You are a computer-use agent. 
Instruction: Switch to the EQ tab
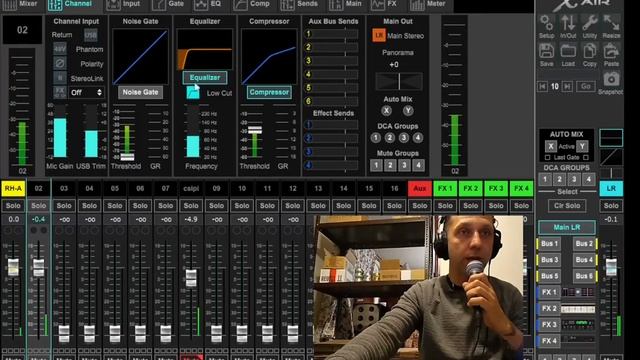(208, 4)
